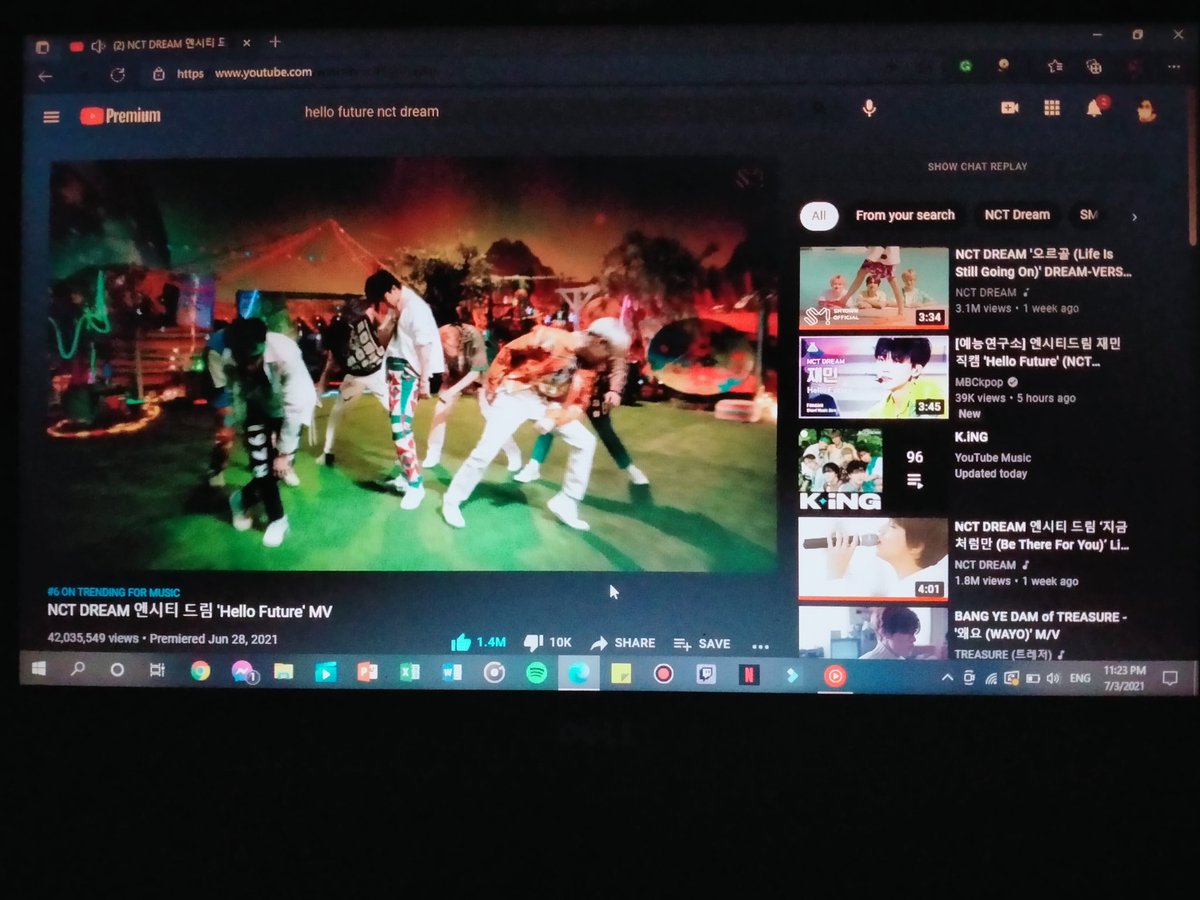This screenshot has width=1200, height=900.
Task: Start voice search with microphone icon
Action: tap(869, 108)
